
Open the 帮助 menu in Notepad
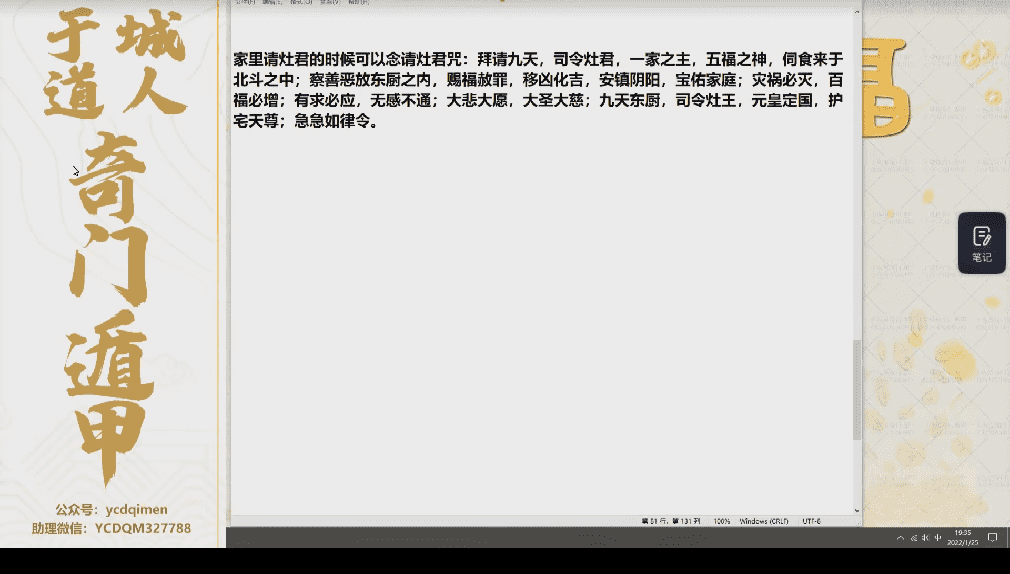[359, 3]
